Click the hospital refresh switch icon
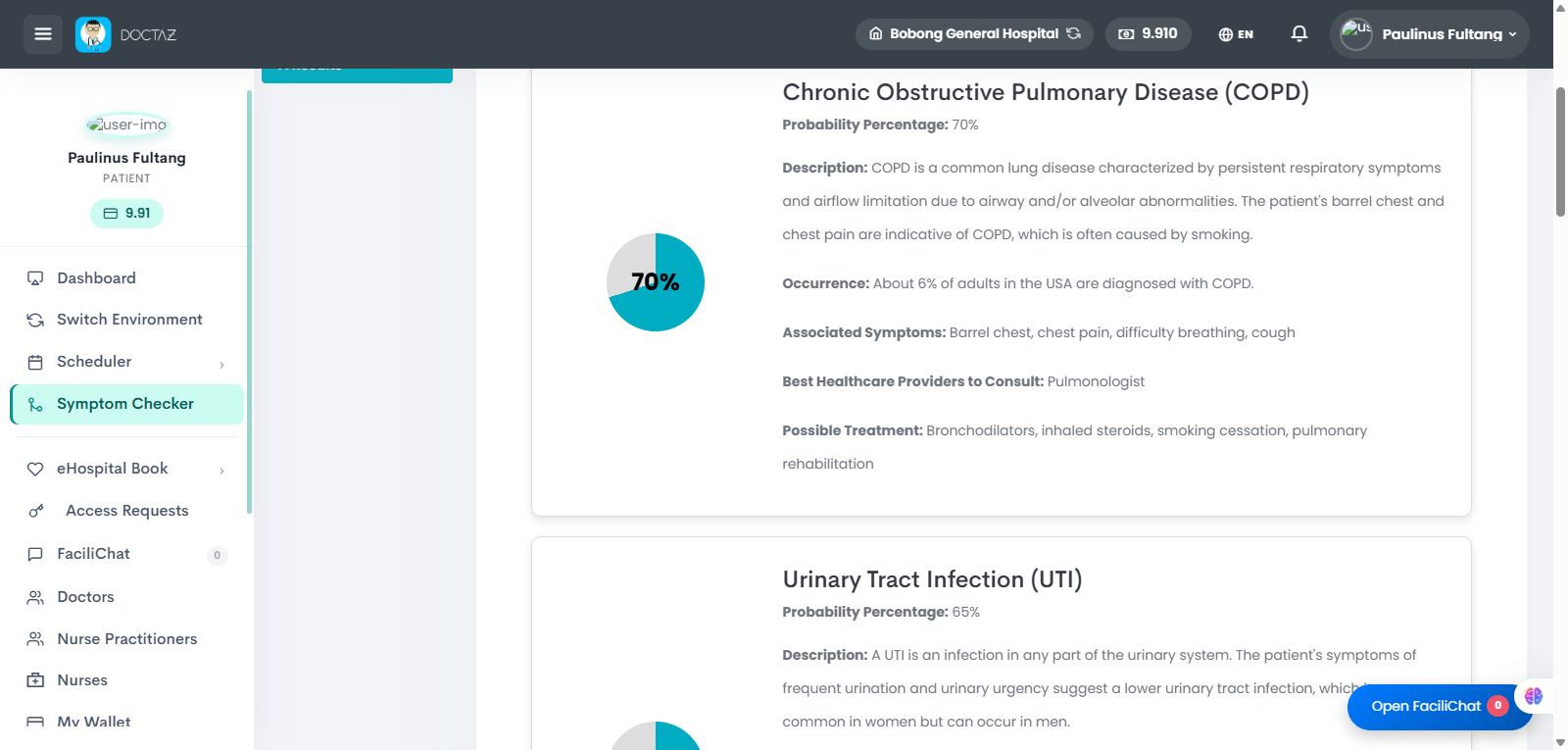This screenshot has height=750, width=1568. (1074, 33)
